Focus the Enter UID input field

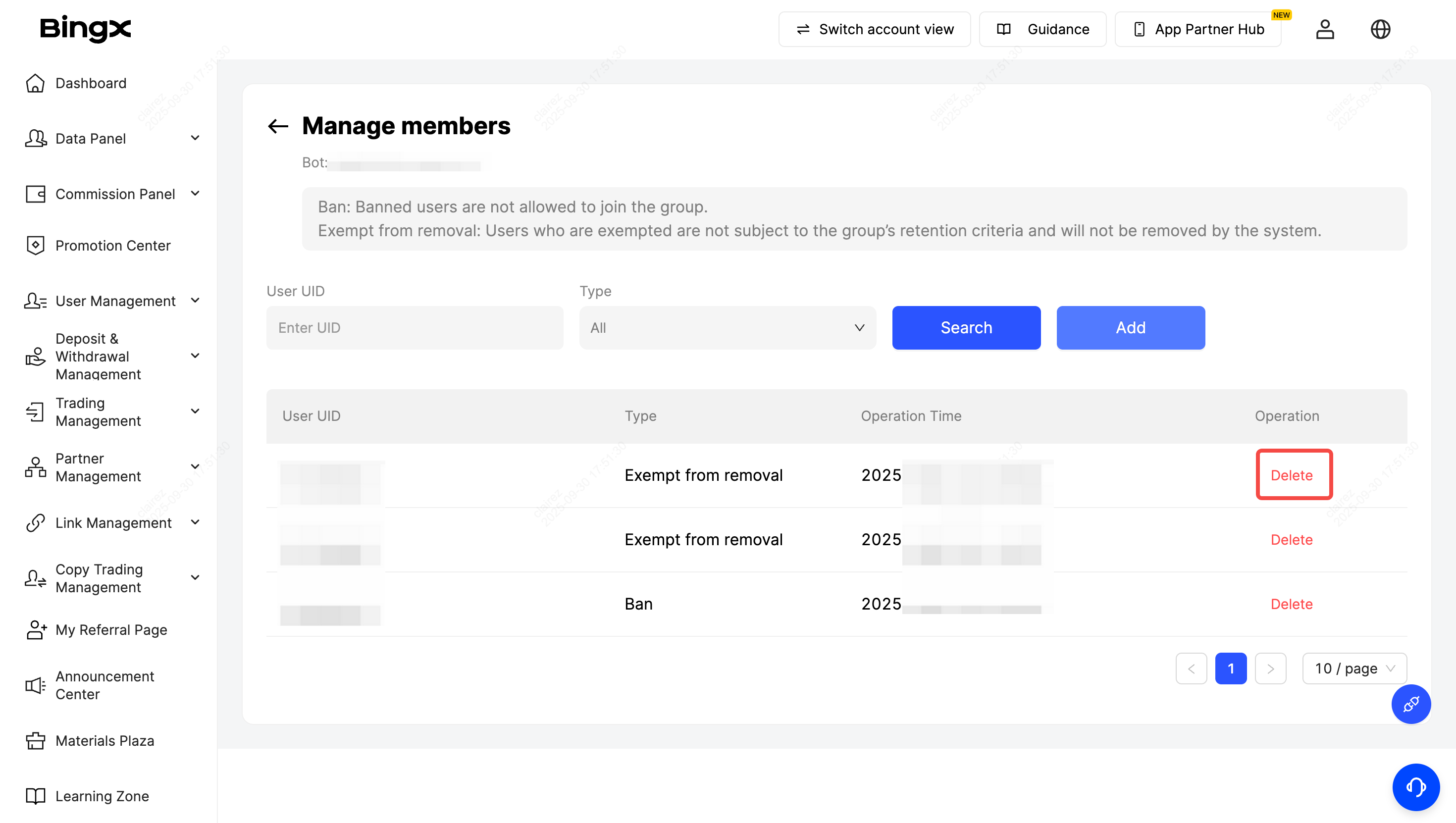click(x=415, y=328)
